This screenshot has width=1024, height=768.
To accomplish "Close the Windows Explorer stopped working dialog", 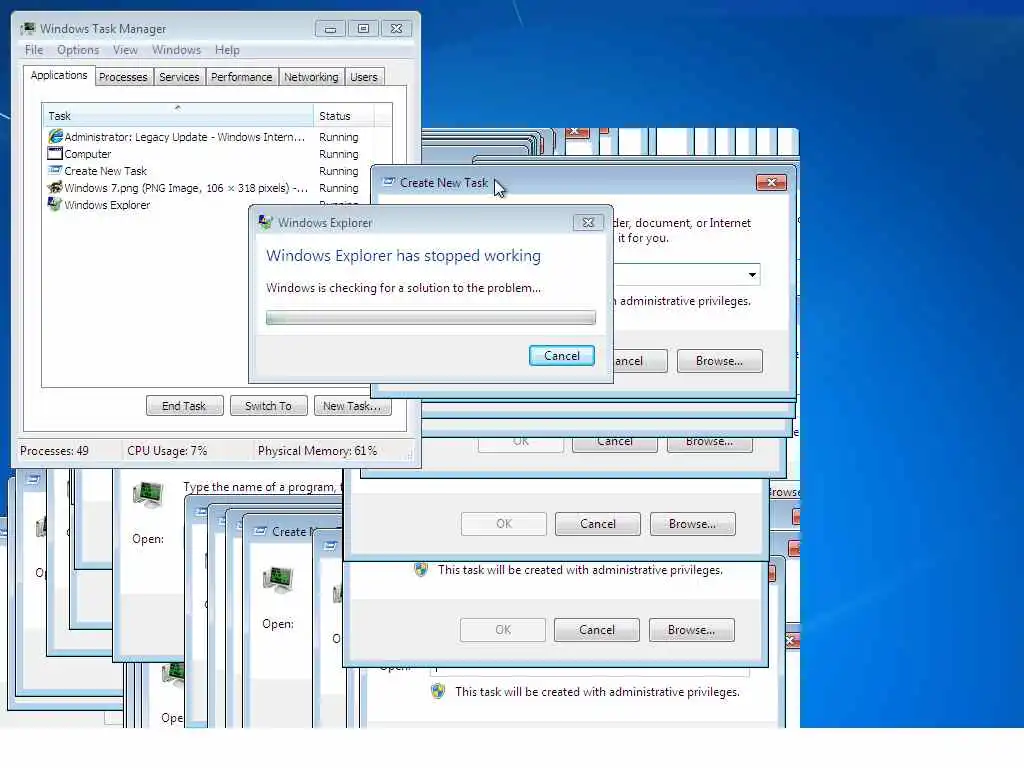I will (588, 223).
